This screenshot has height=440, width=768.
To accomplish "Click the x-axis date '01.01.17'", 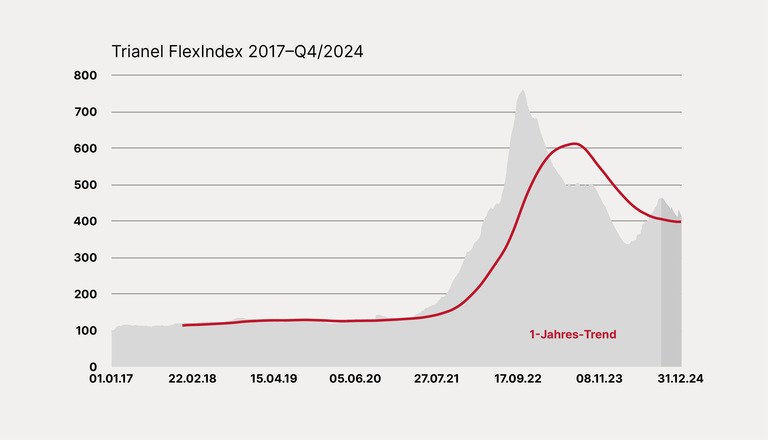I will [111, 379].
